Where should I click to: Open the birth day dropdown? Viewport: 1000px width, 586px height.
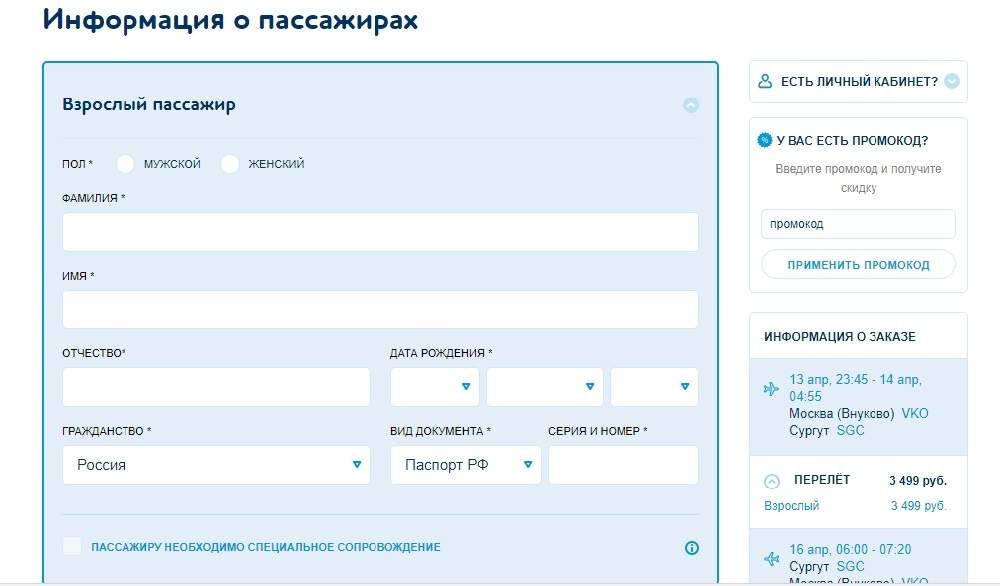click(435, 387)
